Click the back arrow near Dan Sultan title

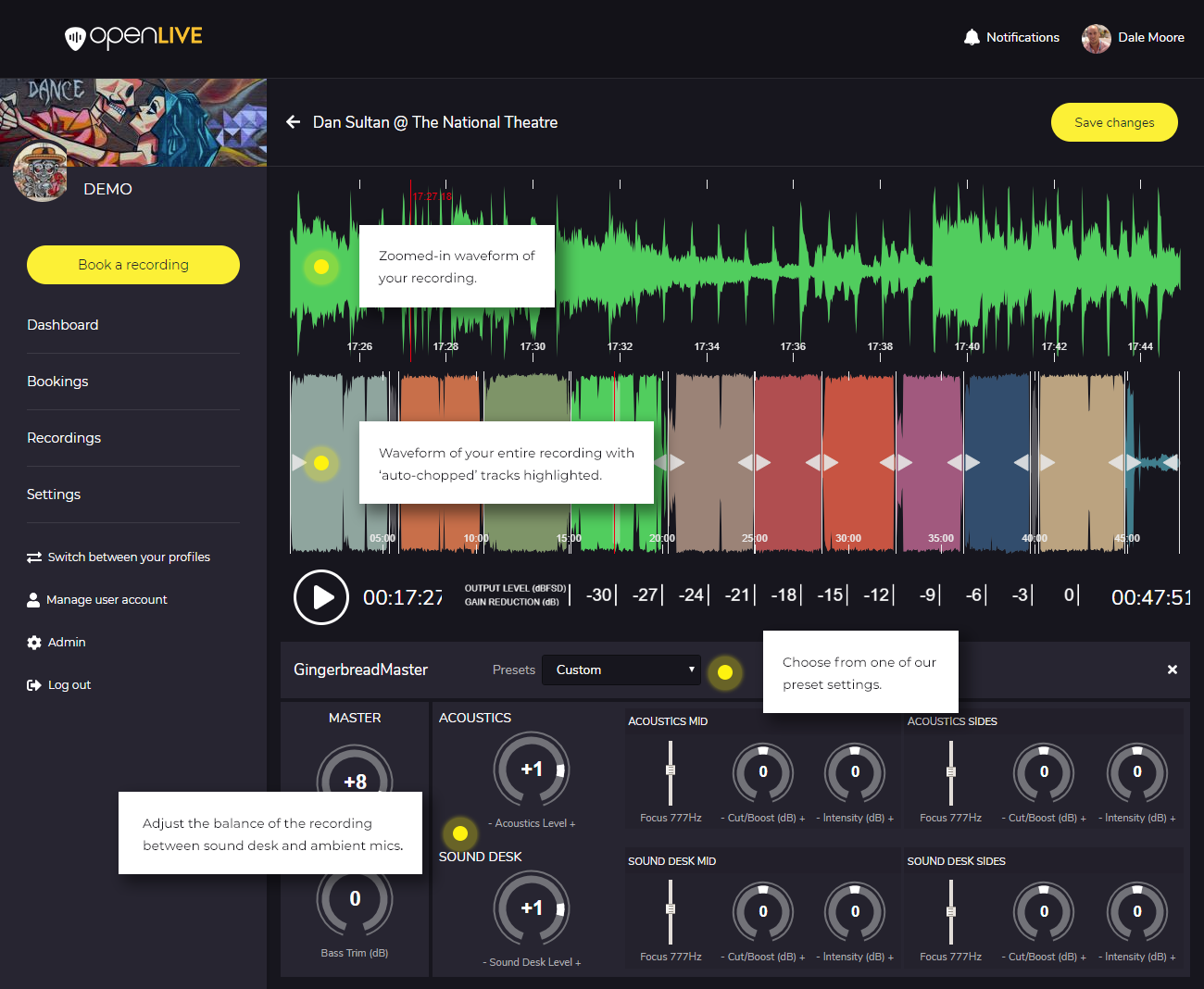pos(293,121)
